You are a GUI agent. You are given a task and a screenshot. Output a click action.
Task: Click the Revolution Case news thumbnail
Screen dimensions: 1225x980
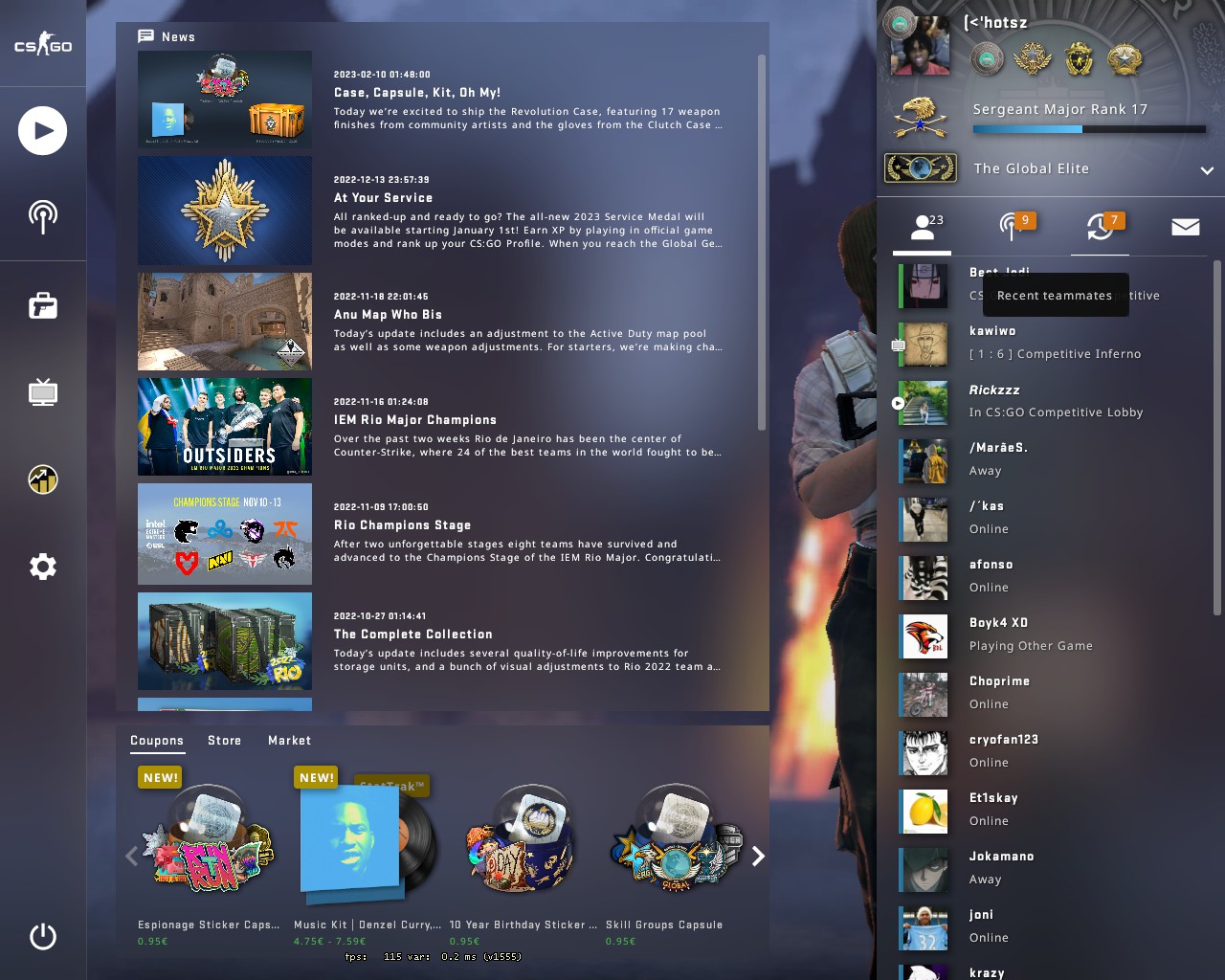coord(225,100)
